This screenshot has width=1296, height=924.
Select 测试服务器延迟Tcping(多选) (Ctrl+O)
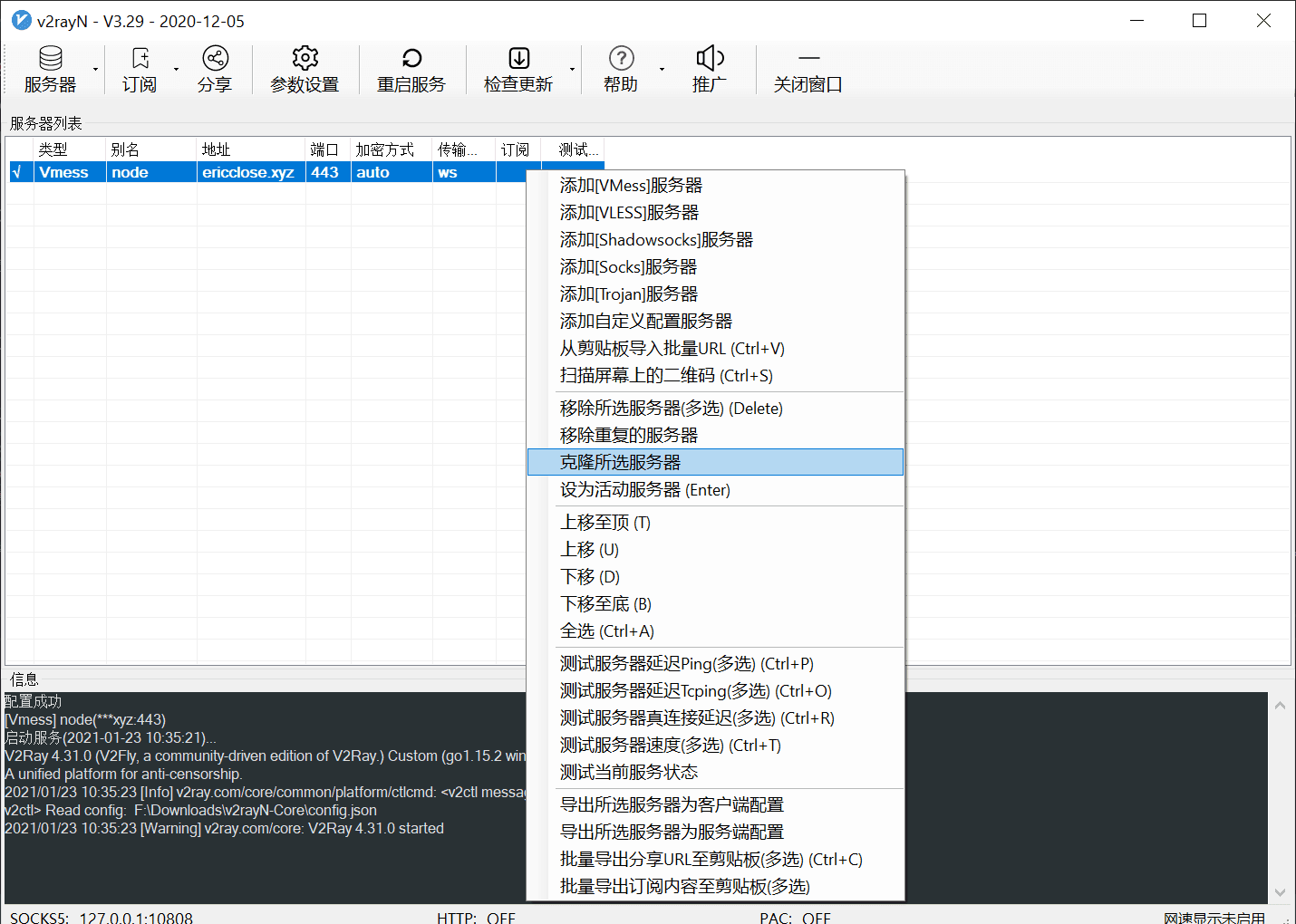pos(715,691)
